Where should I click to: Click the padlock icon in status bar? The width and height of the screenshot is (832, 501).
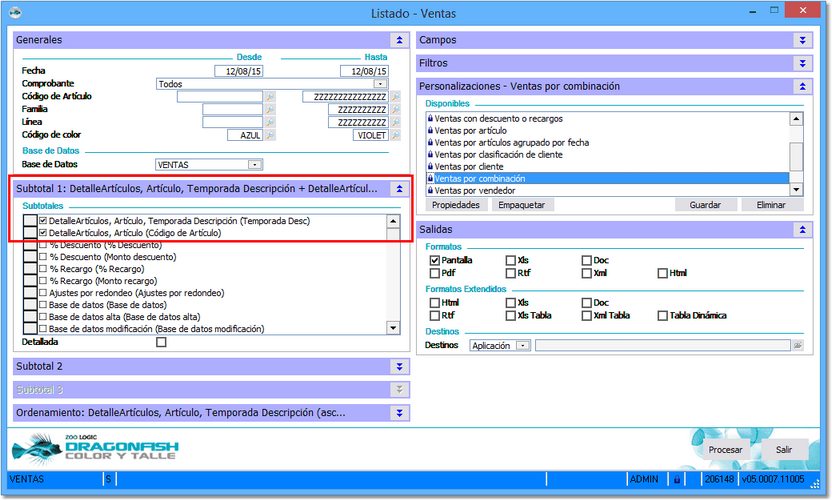(x=677, y=480)
